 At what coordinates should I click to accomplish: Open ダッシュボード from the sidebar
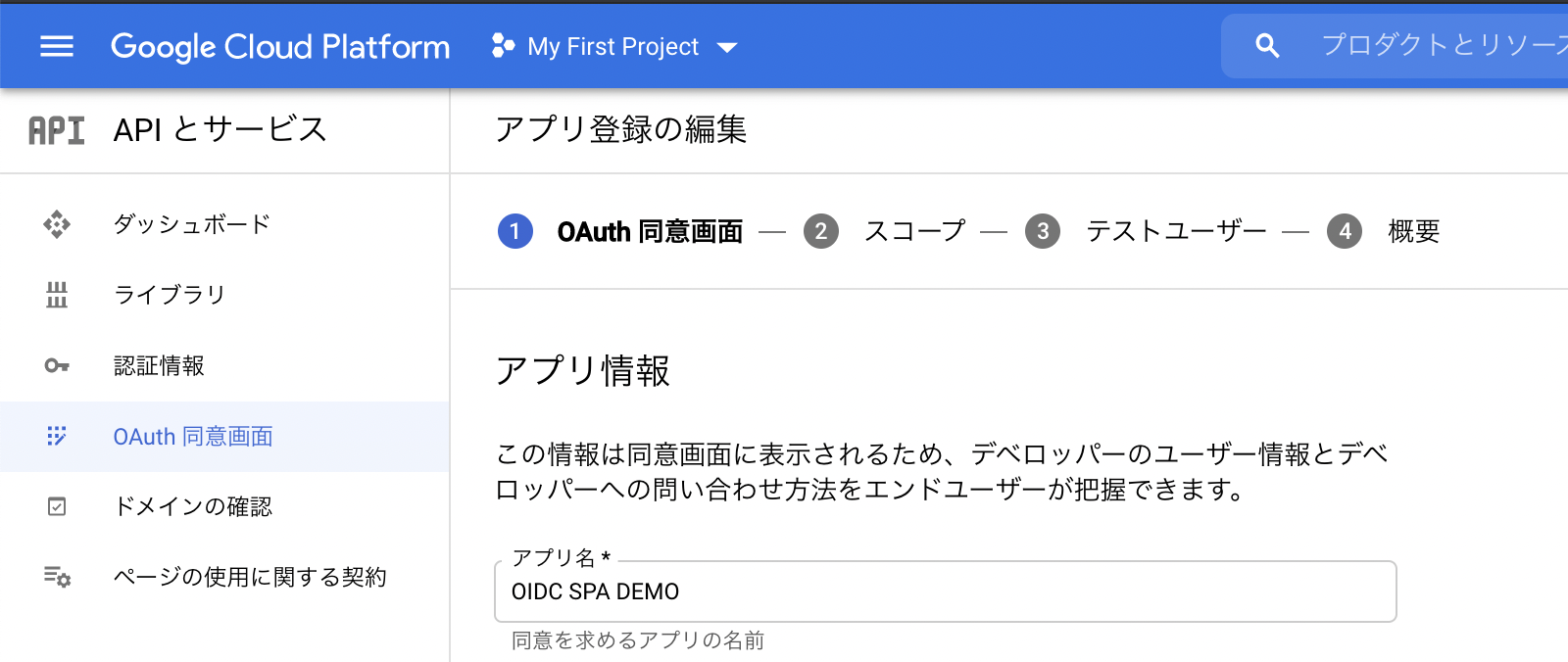click(190, 224)
